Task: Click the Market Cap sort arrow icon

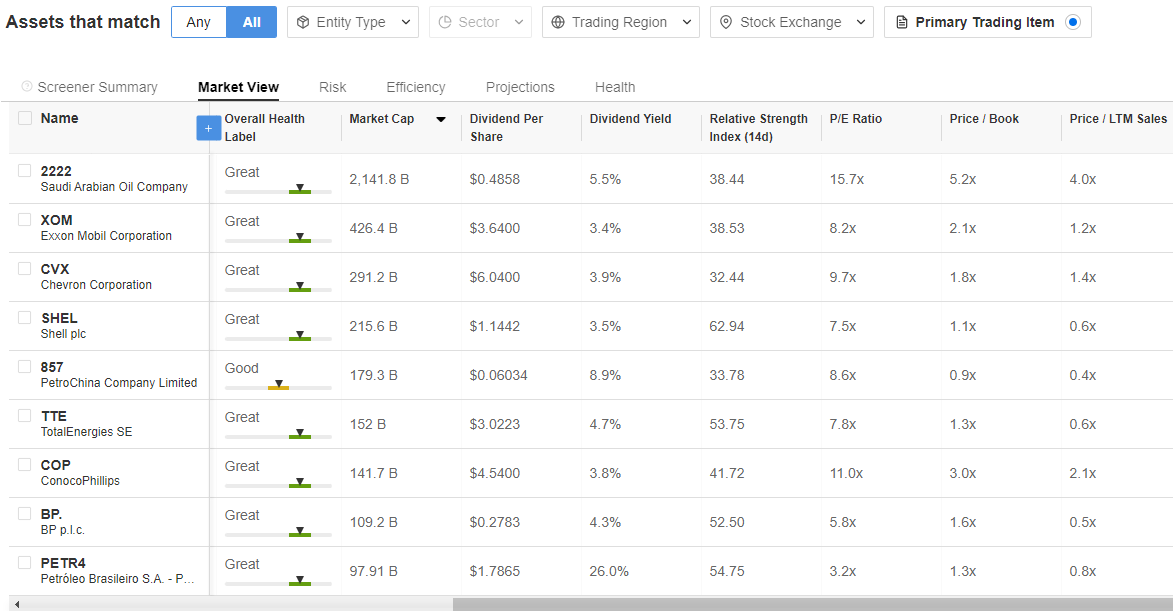Action: pos(441,119)
